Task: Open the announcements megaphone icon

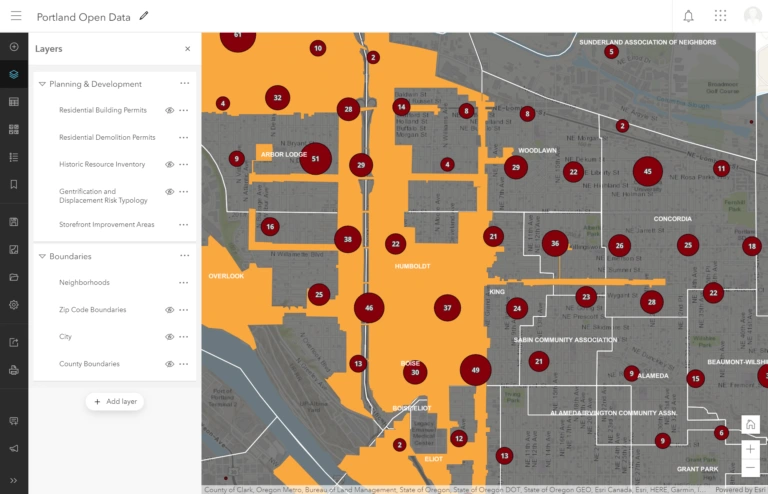Action: pyautogui.click(x=14, y=448)
